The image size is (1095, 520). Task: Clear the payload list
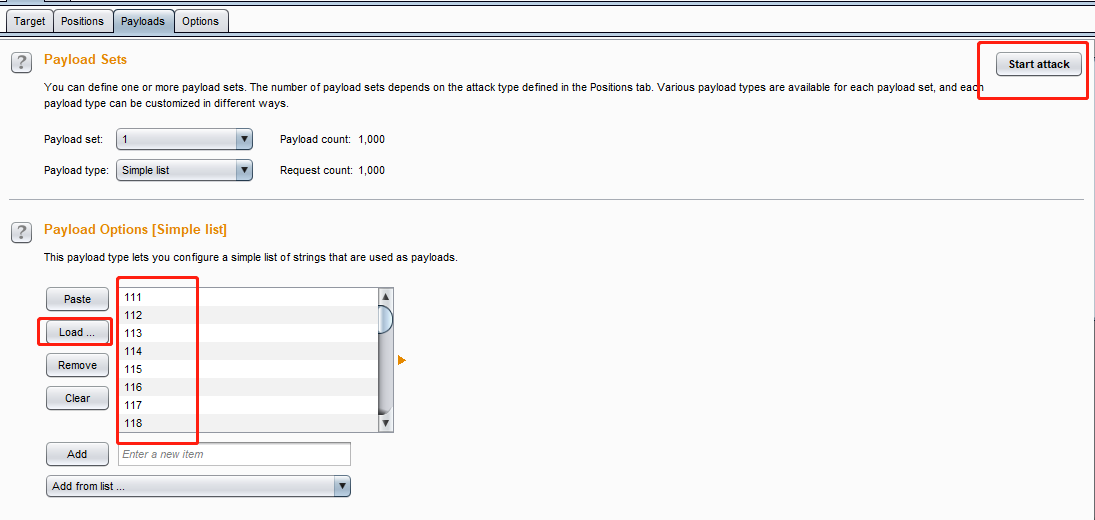tap(77, 398)
